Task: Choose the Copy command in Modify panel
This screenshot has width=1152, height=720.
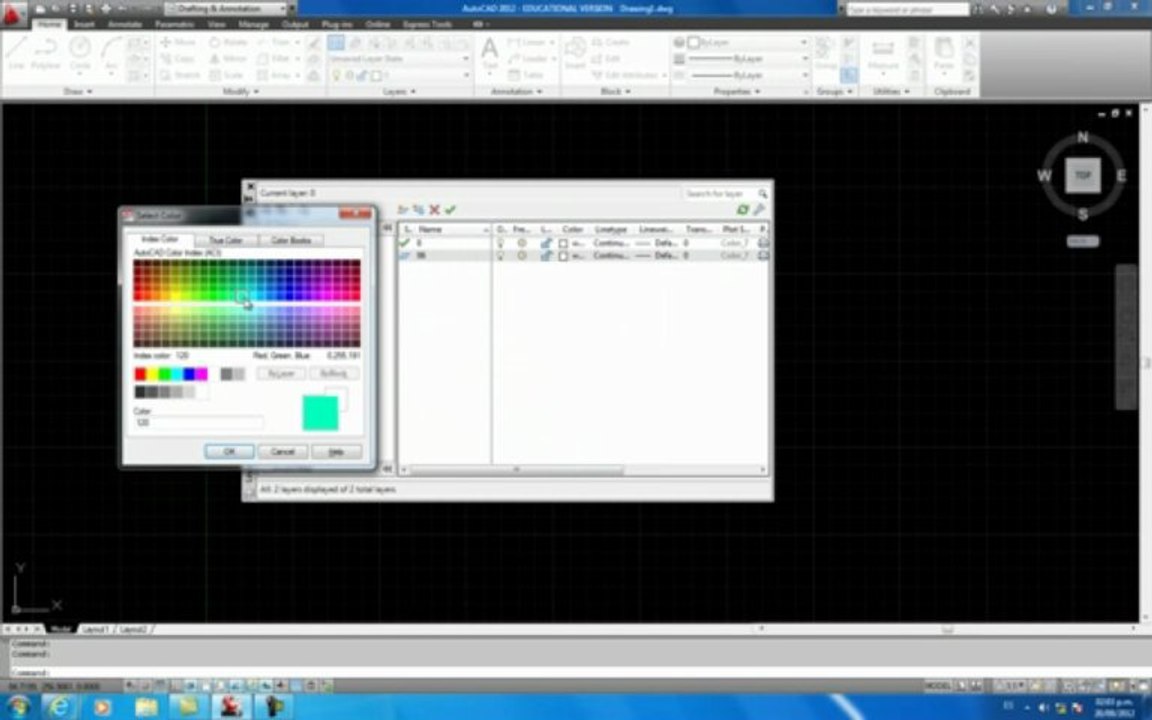Action: 178,59
